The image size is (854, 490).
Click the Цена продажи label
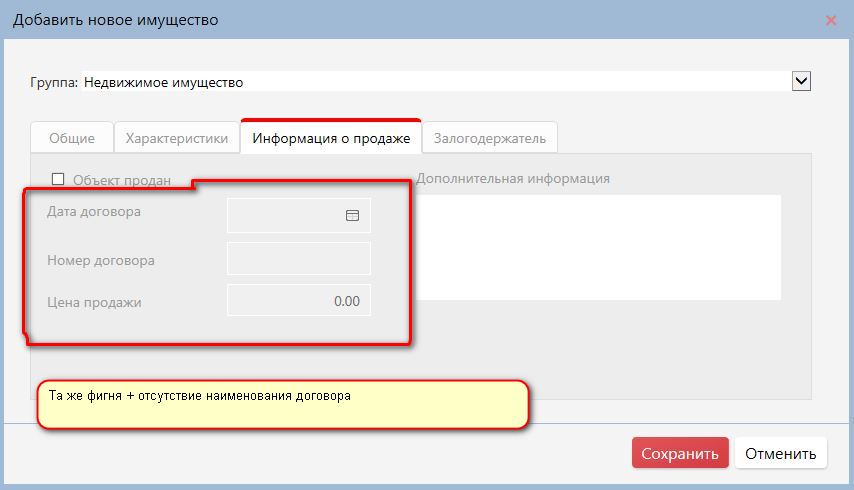[x=94, y=302]
